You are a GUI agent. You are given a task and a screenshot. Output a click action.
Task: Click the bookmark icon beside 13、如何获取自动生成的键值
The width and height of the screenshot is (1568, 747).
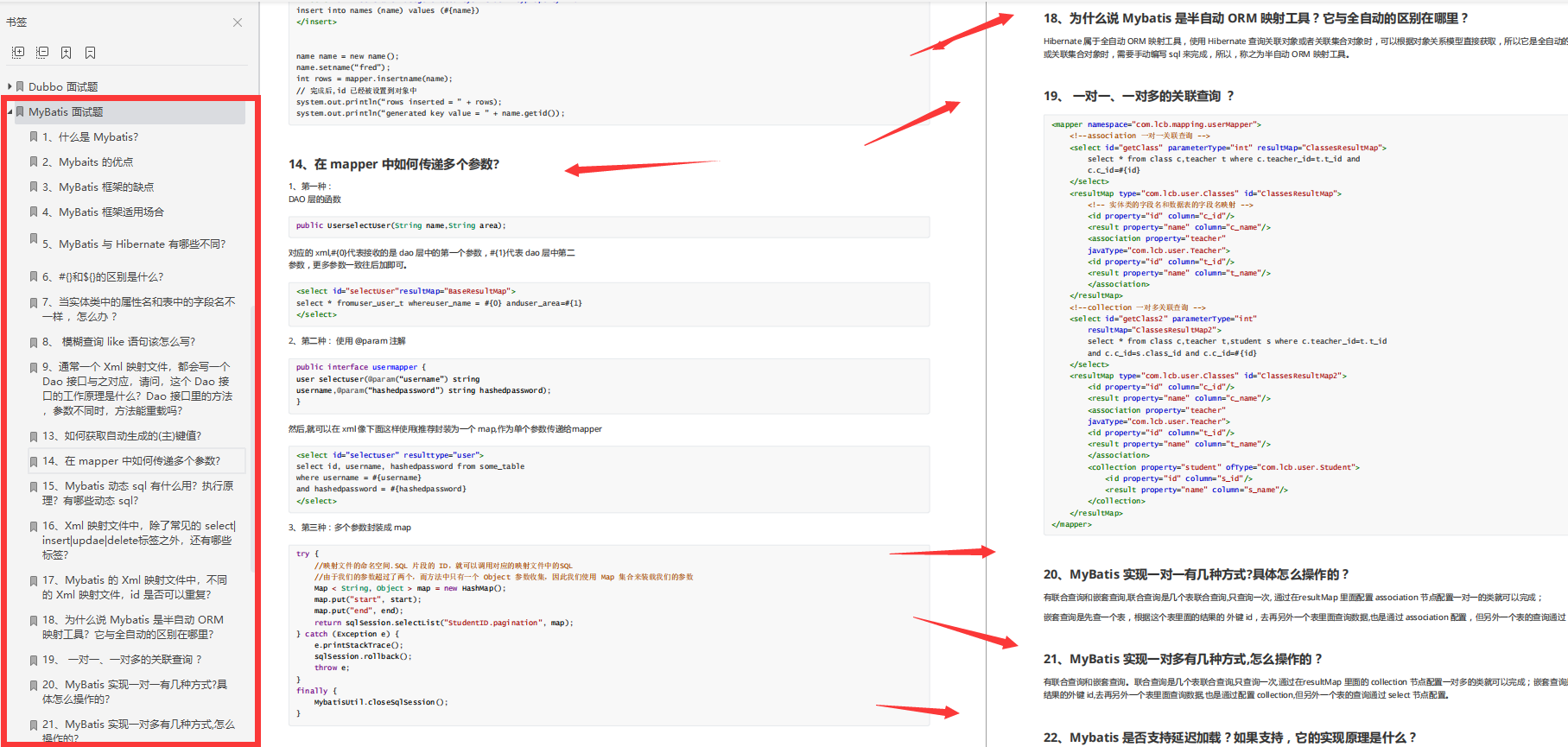34,435
